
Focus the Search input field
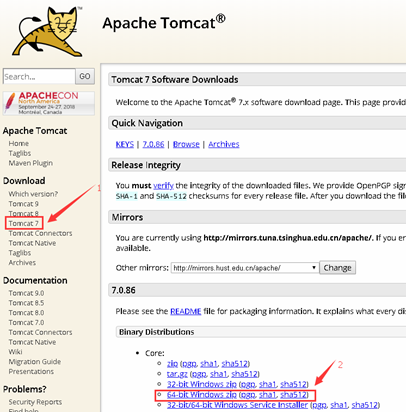[39, 76]
